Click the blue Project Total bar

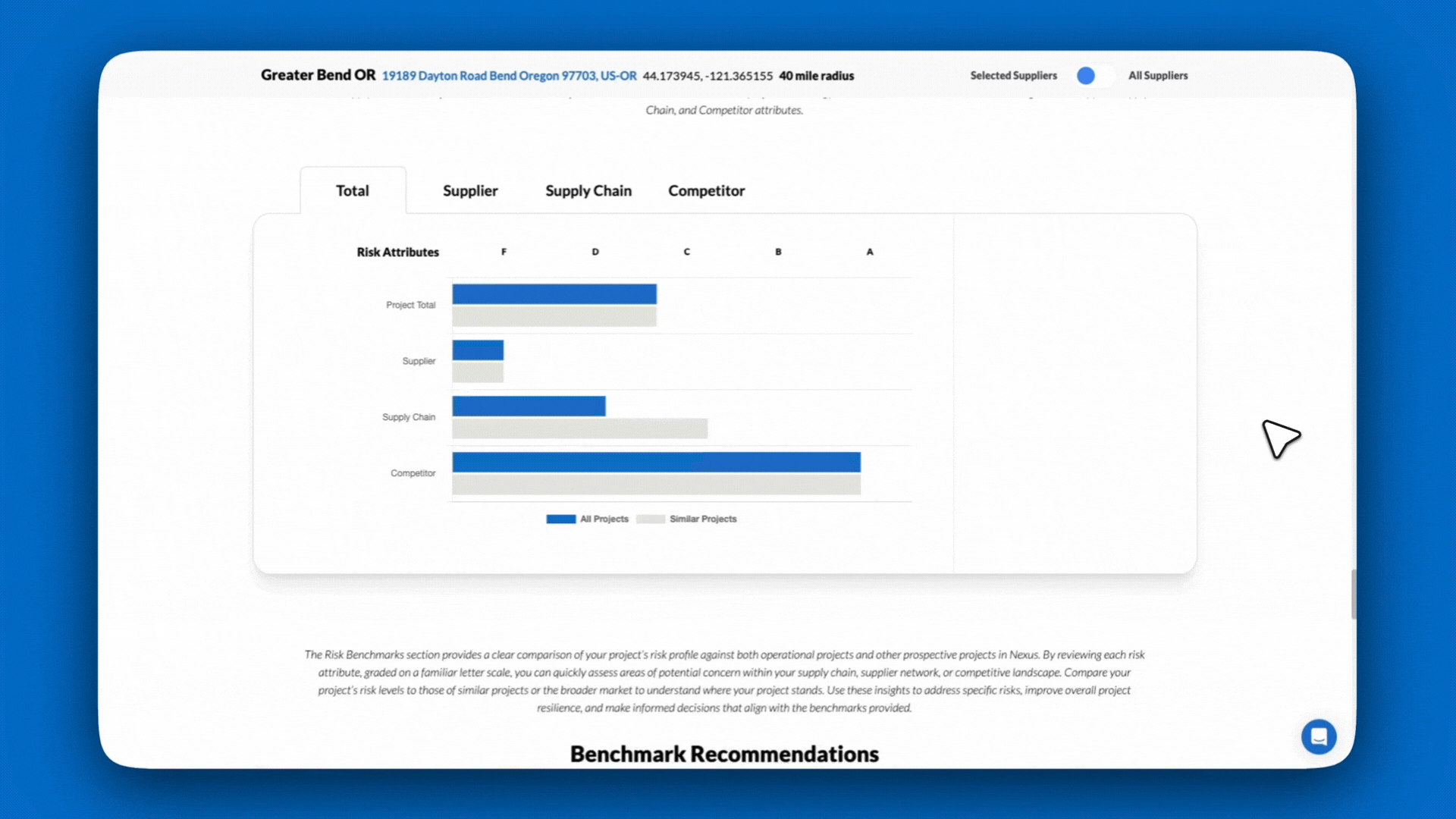(554, 294)
